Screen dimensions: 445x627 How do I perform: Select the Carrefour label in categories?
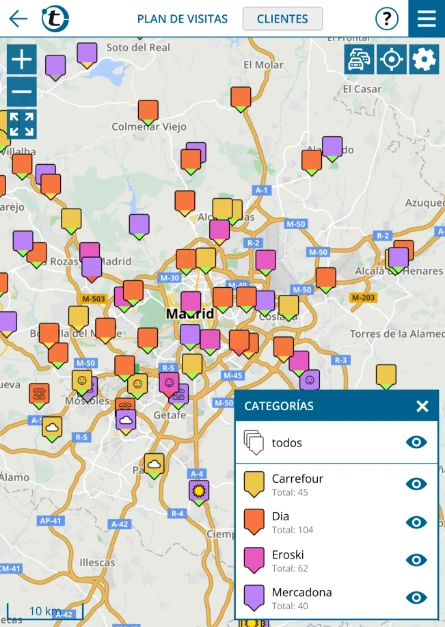pos(297,479)
